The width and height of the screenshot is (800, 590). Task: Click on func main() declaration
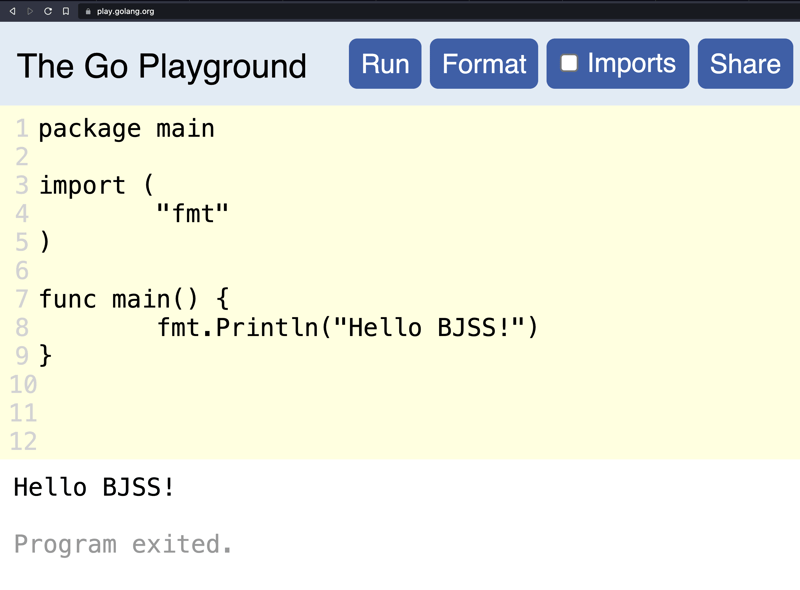click(134, 299)
